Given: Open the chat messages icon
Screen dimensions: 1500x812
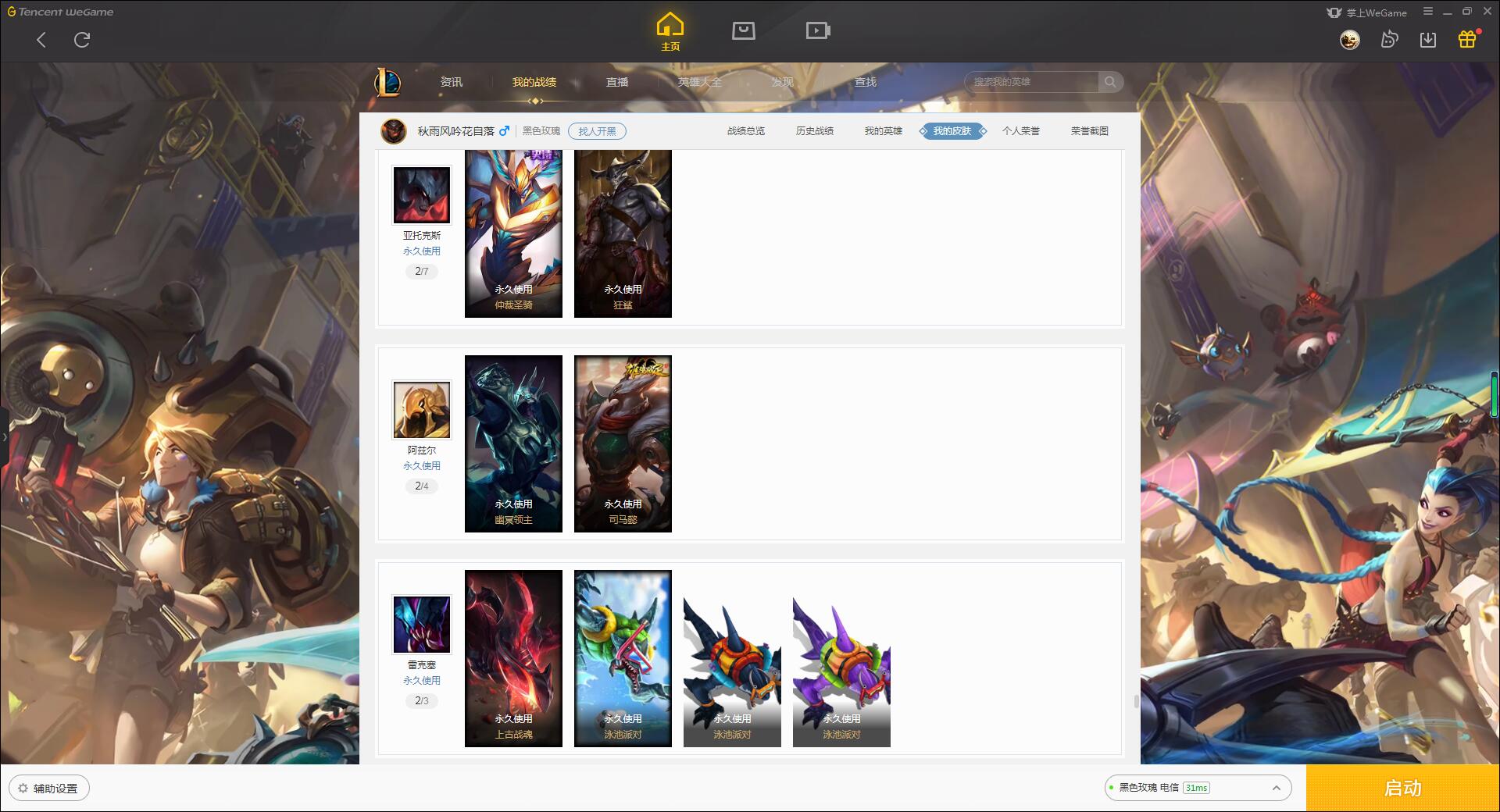Looking at the screenshot, I should click(1389, 40).
